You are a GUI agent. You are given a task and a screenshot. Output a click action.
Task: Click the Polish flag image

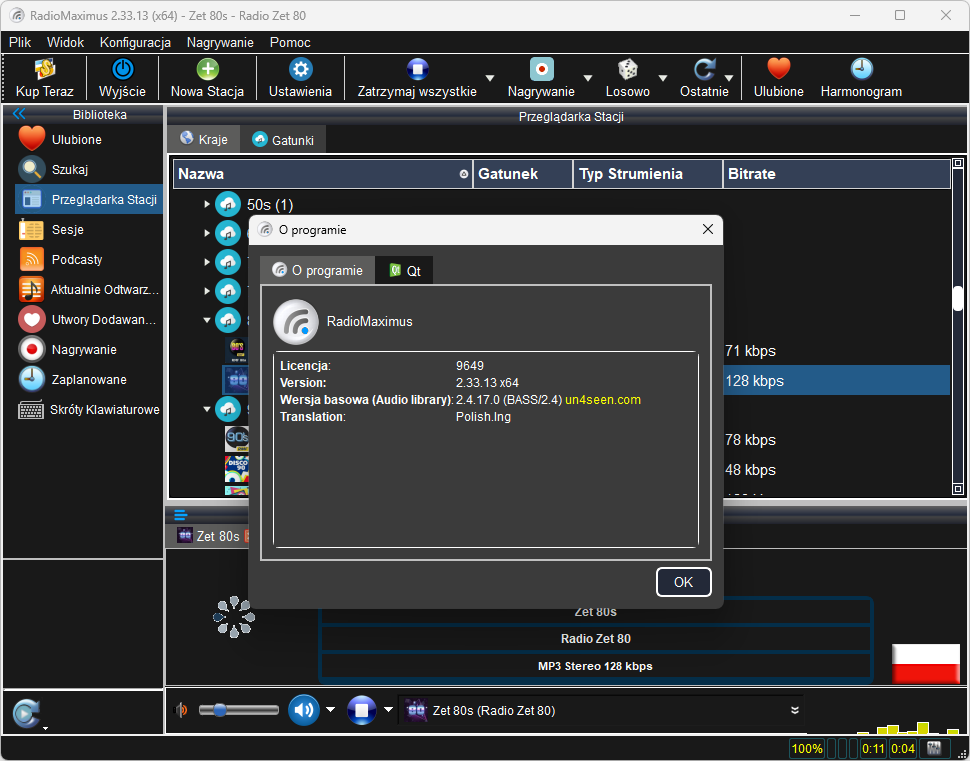click(x=925, y=663)
